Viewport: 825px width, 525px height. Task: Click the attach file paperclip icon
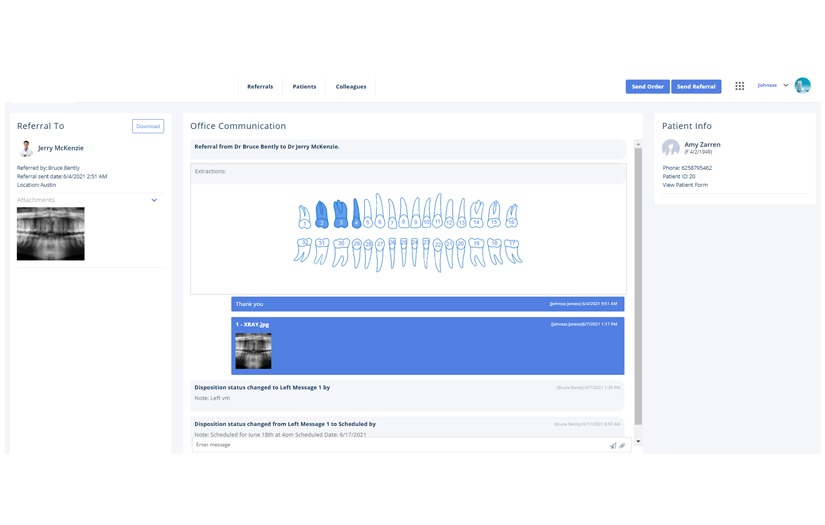622,446
